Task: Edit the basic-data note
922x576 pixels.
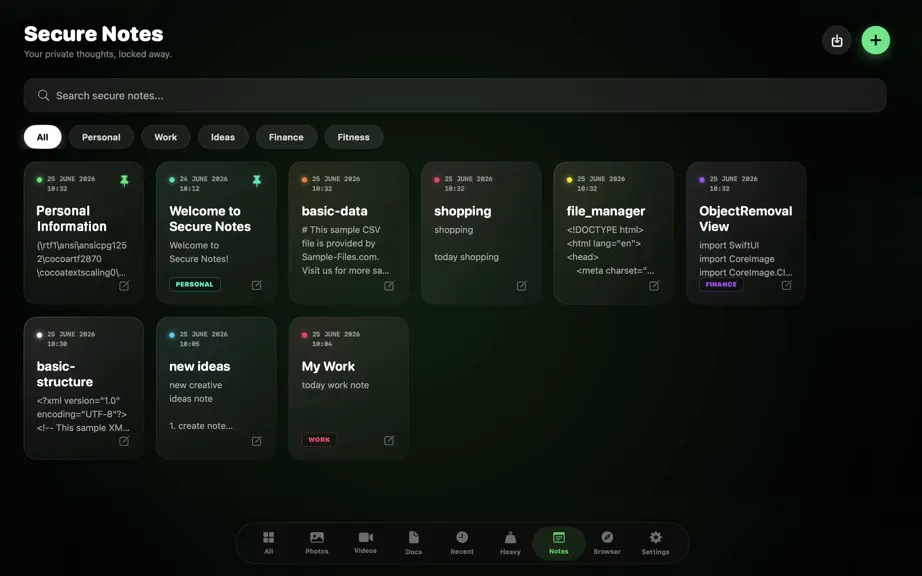Action: pyautogui.click(x=389, y=286)
